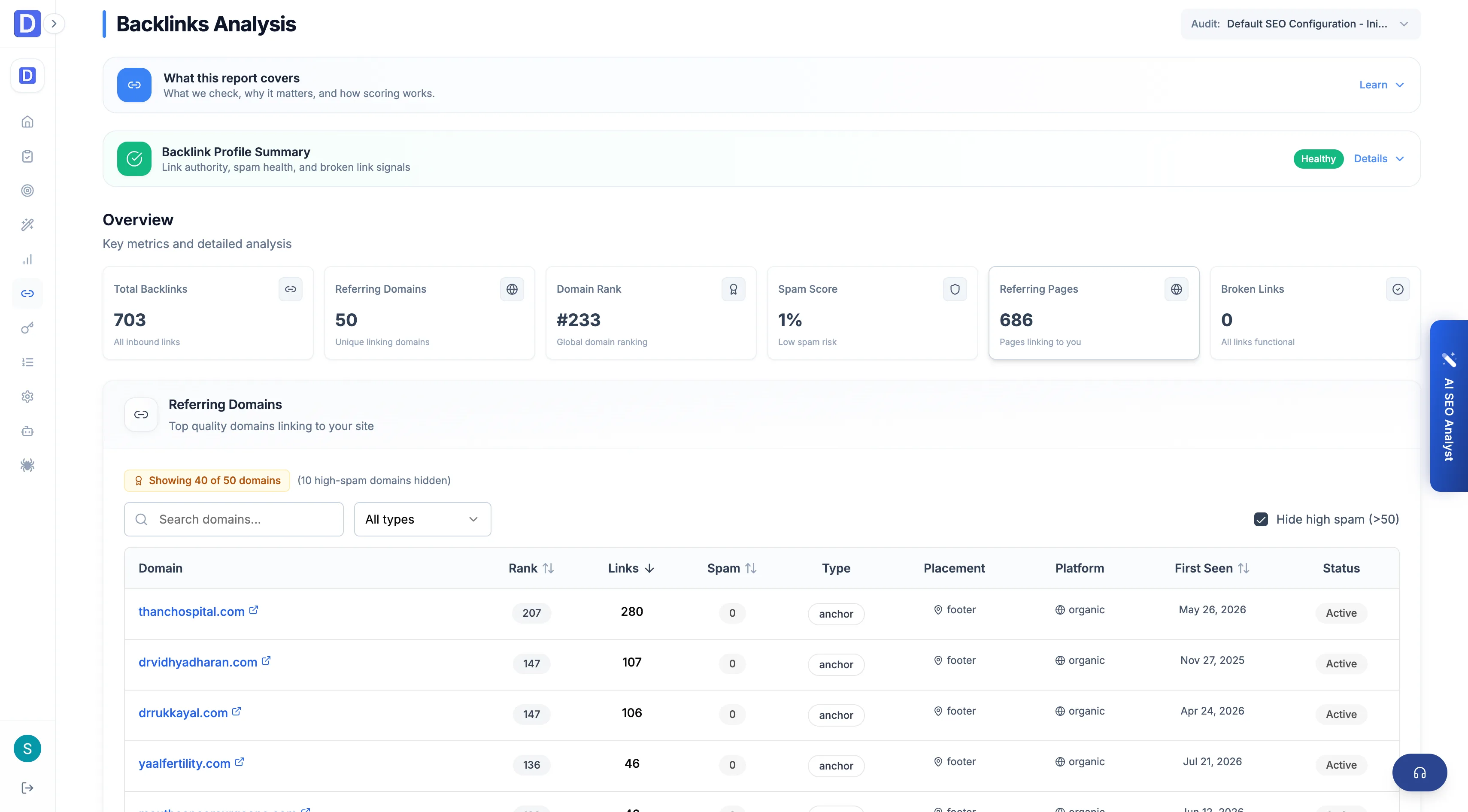Click the shield icon on Spam Score card
The height and width of the screenshot is (812, 1468).
pyautogui.click(x=955, y=289)
